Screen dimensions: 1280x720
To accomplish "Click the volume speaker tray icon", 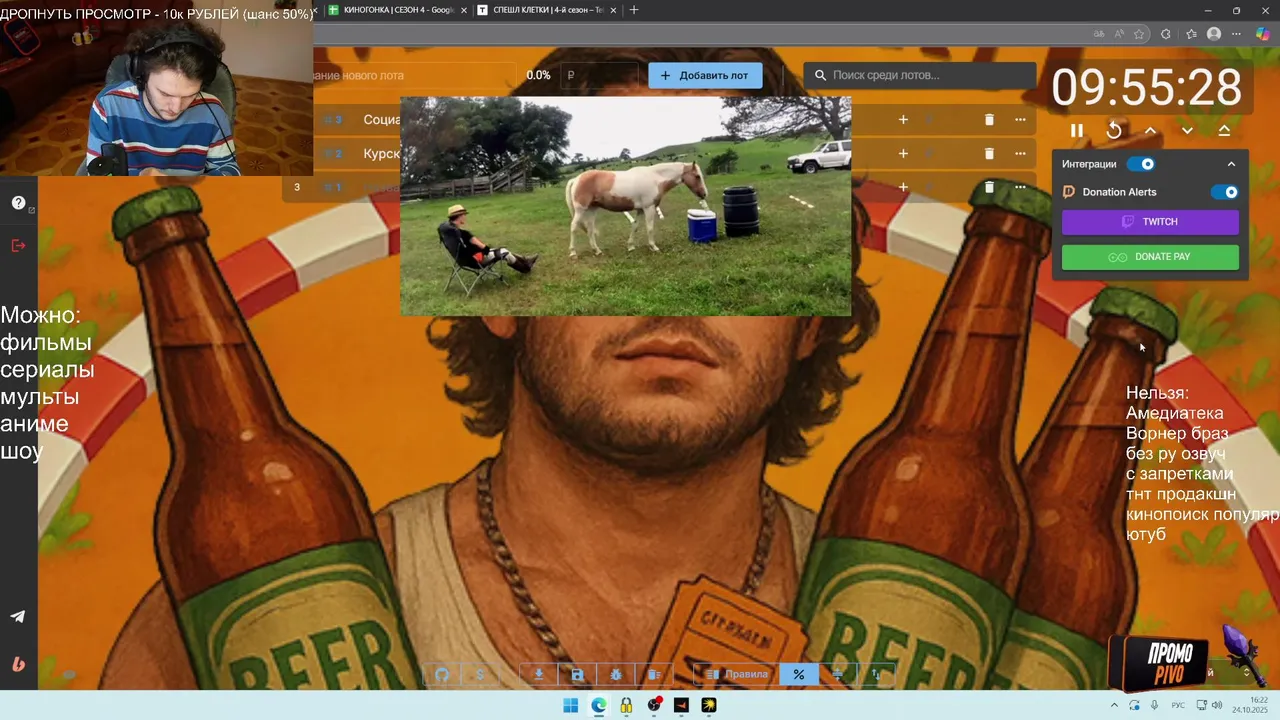I will pos(1217,705).
